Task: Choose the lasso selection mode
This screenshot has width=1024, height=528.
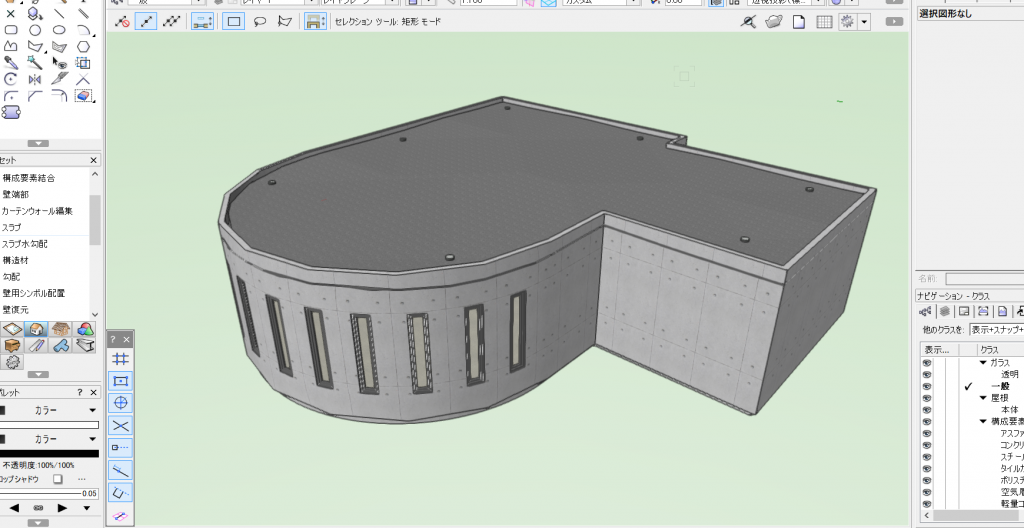Action: click(x=259, y=21)
